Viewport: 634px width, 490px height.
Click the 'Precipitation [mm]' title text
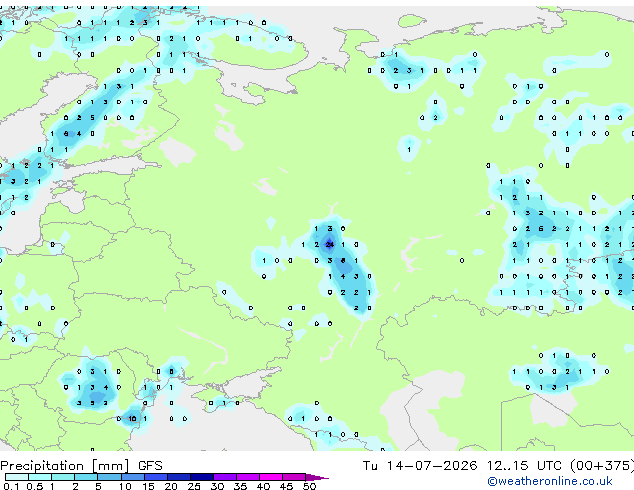[x=65, y=466]
